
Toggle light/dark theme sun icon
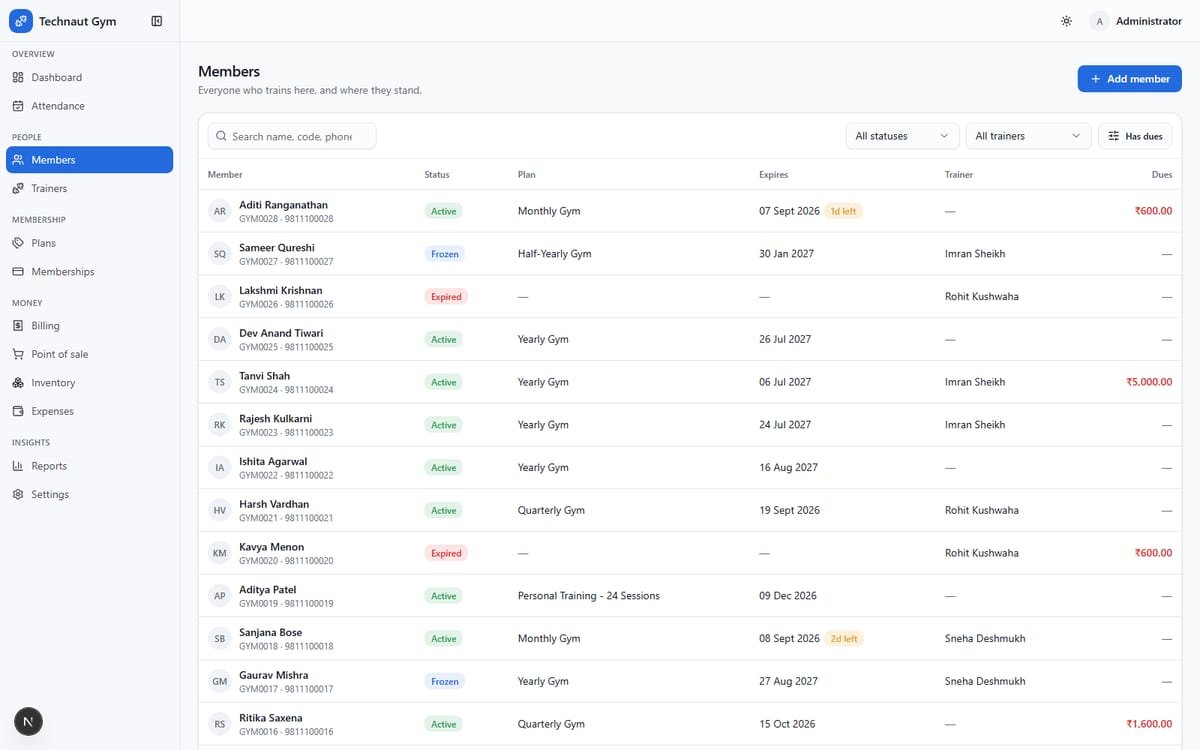1066,21
